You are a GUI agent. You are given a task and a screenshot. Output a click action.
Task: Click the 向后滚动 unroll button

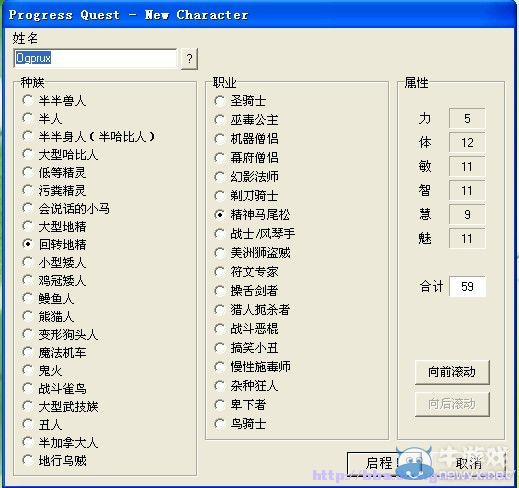coord(452,404)
